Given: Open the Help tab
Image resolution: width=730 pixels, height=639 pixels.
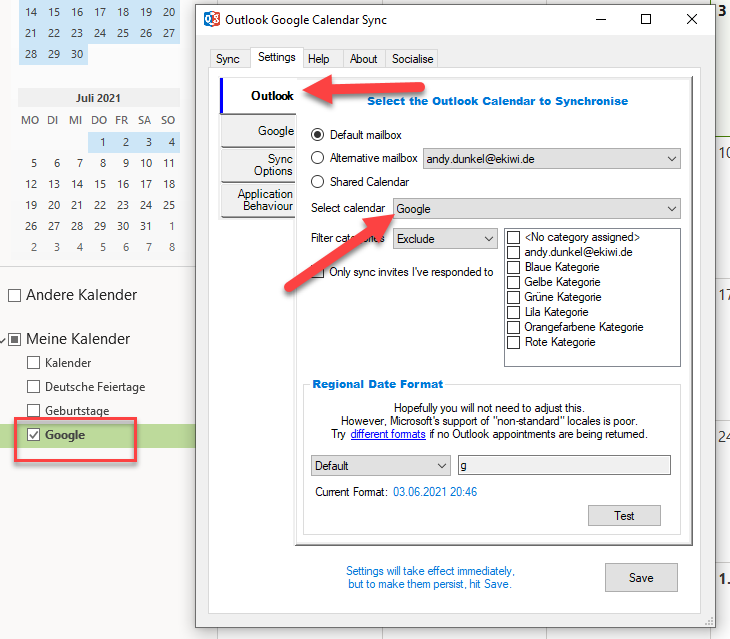Looking at the screenshot, I should [x=318, y=59].
